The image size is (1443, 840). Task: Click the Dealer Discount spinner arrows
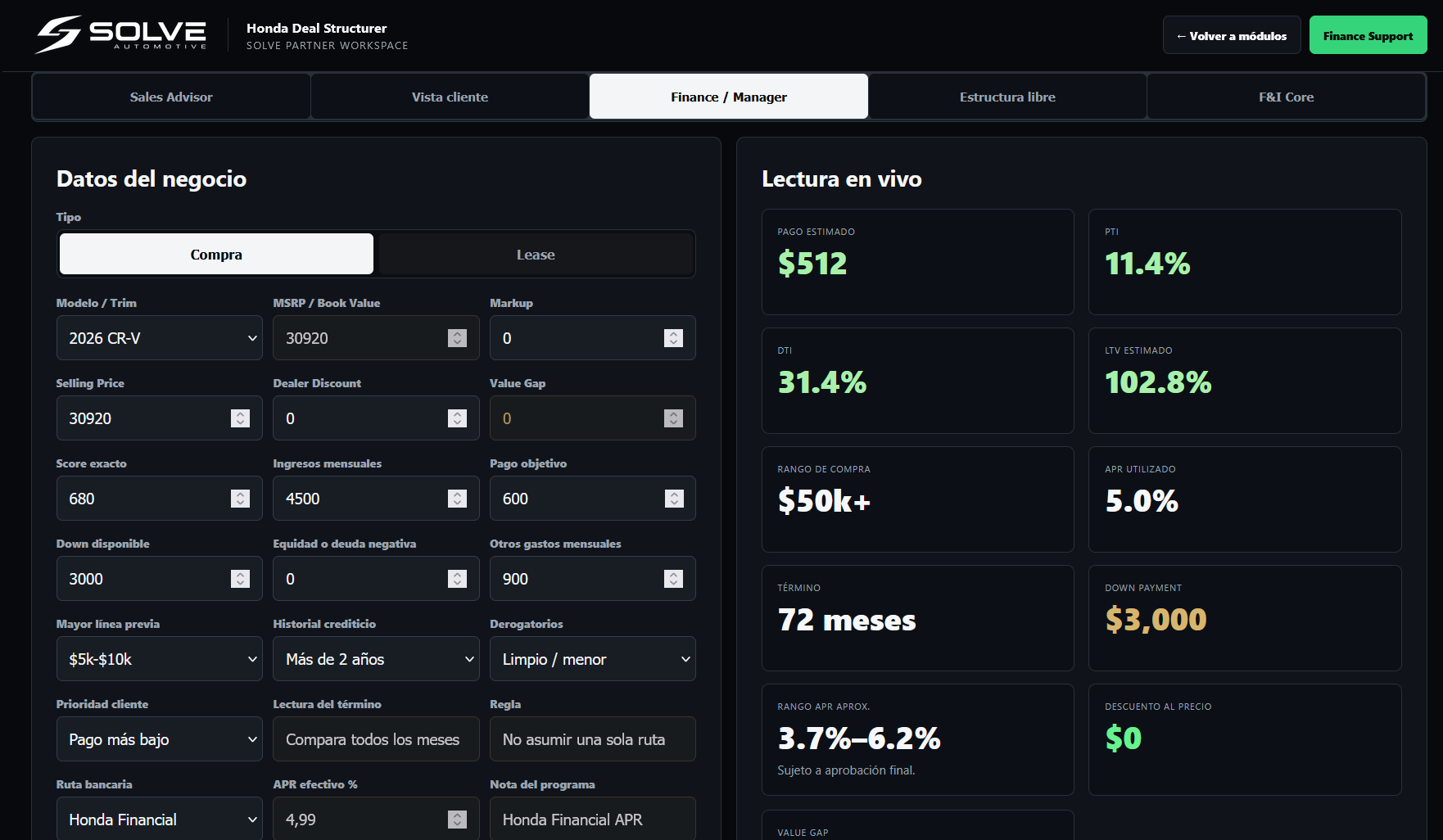point(457,418)
